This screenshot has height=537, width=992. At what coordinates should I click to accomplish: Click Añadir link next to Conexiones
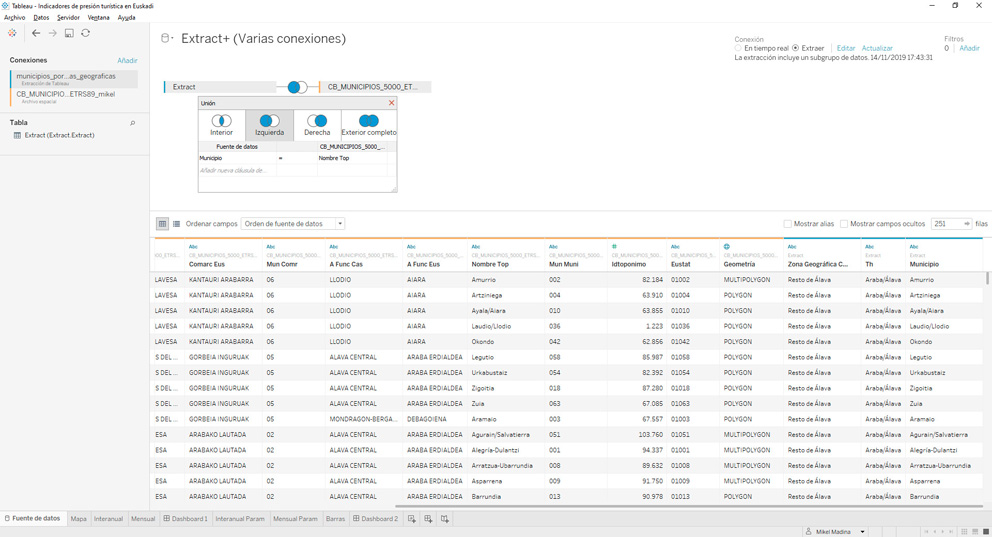click(127, 61)
